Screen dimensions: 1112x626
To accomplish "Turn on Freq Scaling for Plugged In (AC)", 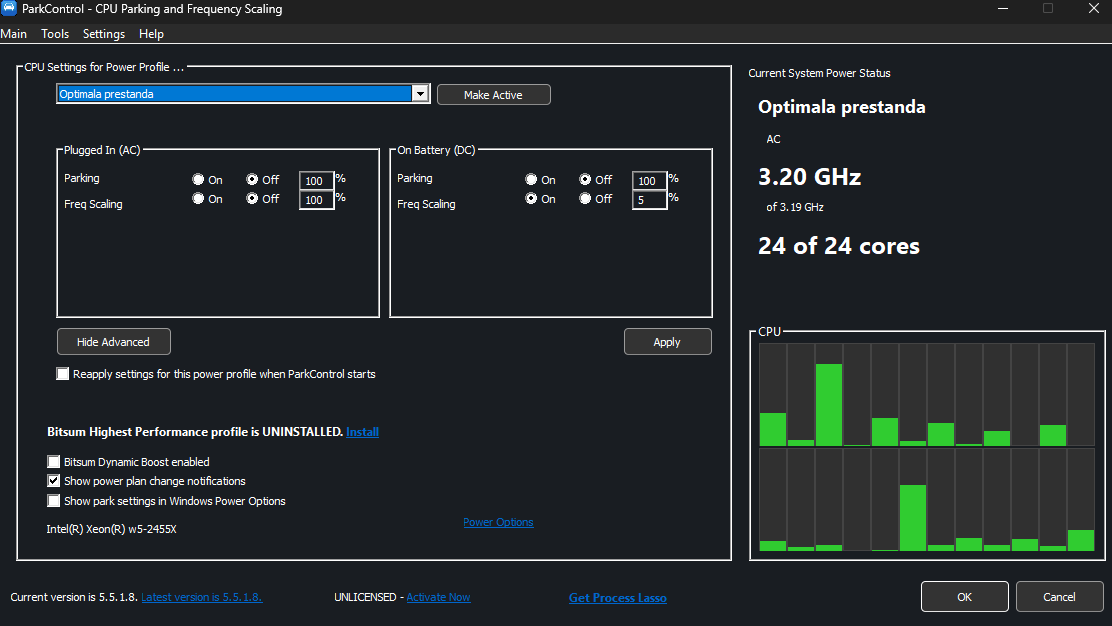I will (199, 199).
